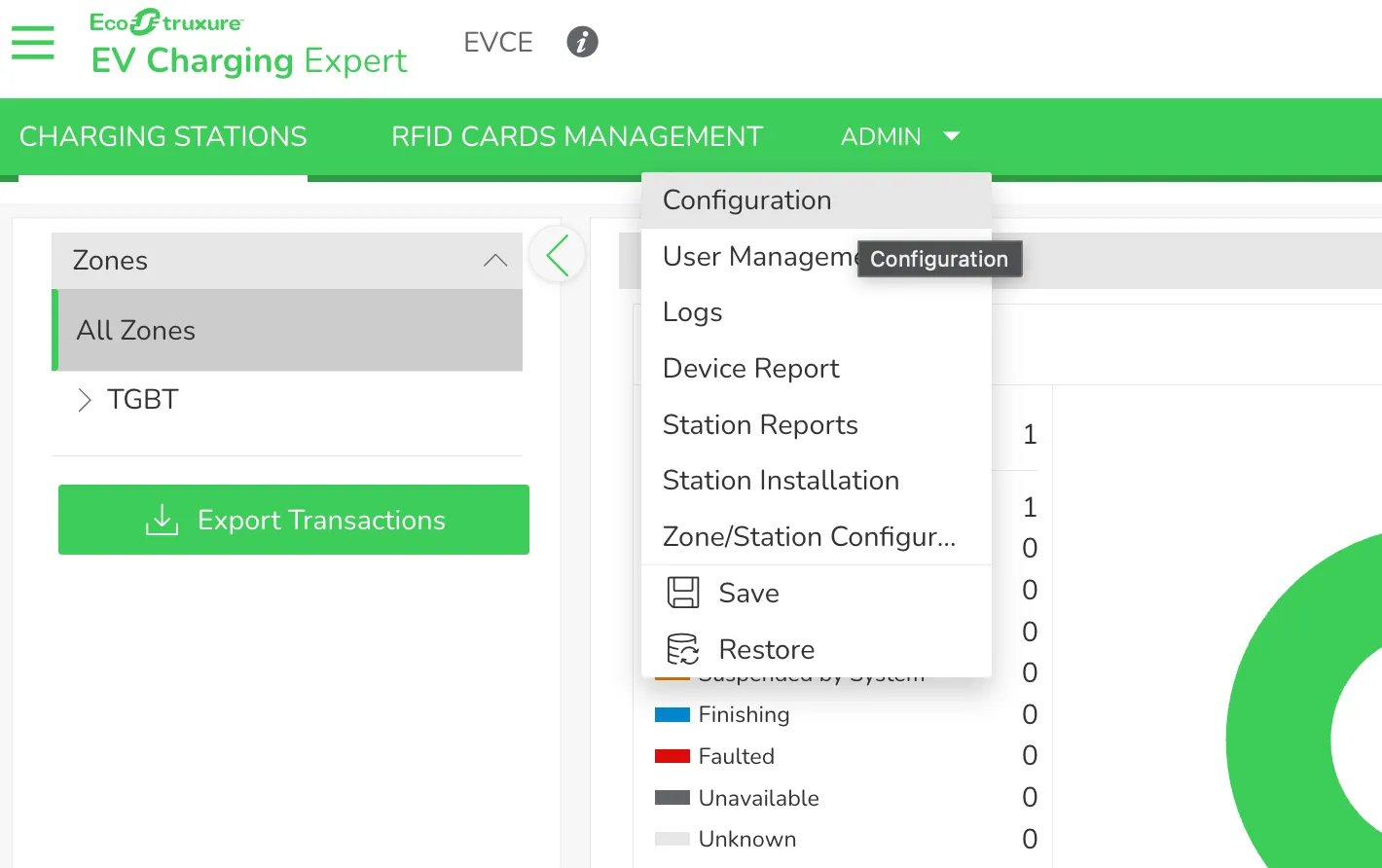Viewport: 1382px width, 868px height.
Task: Click Restore in the Admin menu
Action: click(x=817, y=649)
